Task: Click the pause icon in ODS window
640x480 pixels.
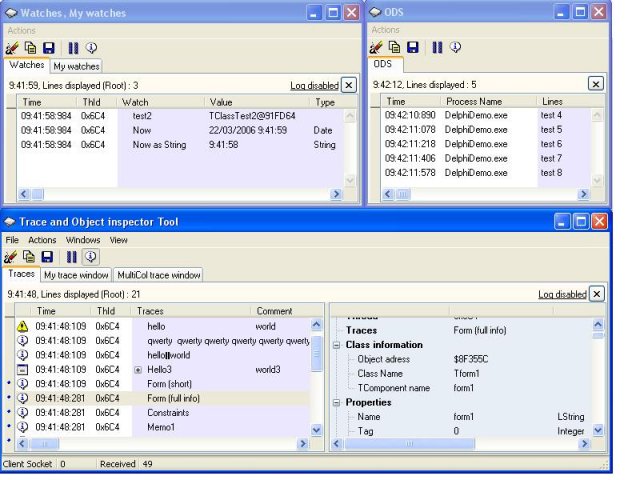Action: 437,47
